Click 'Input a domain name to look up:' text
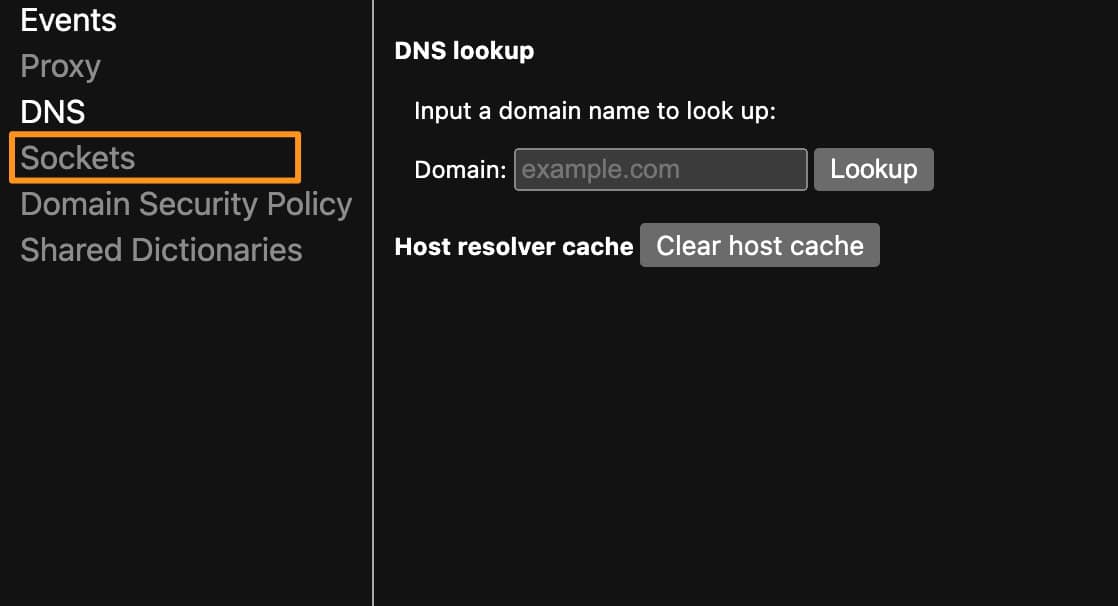Screen dimensions: 1118x606 595,111
